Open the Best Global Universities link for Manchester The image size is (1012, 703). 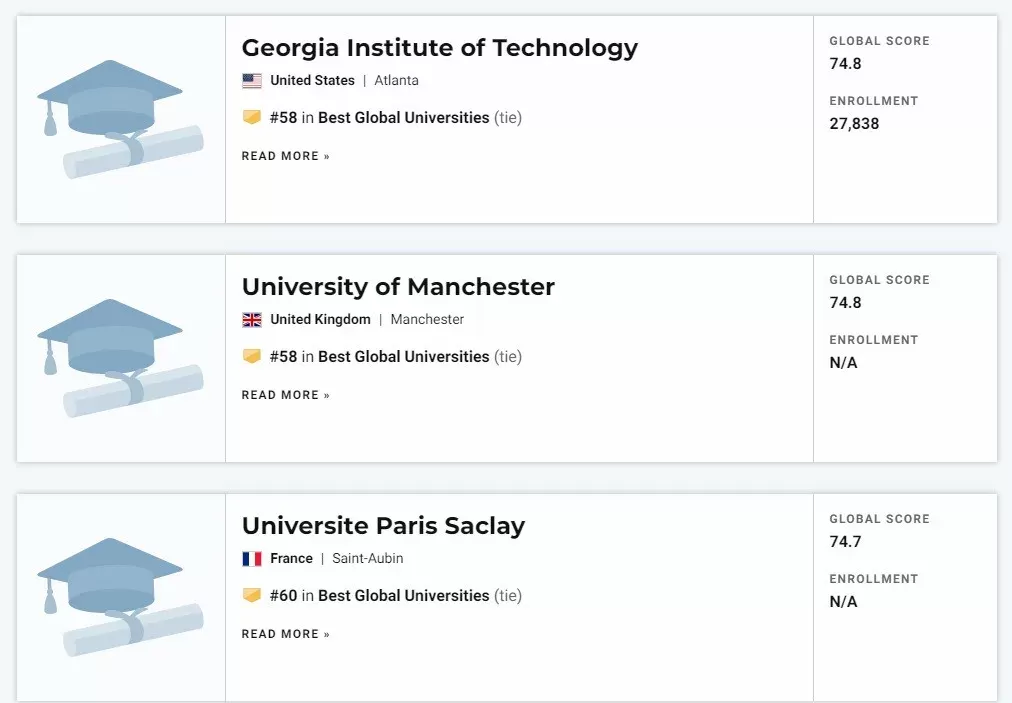(x=403, y=356)
